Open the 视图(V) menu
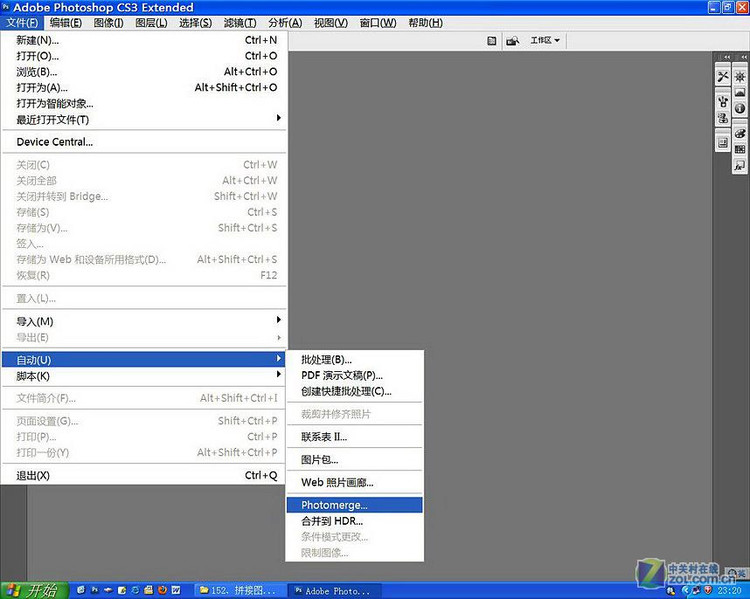 (x=331, y=22)
